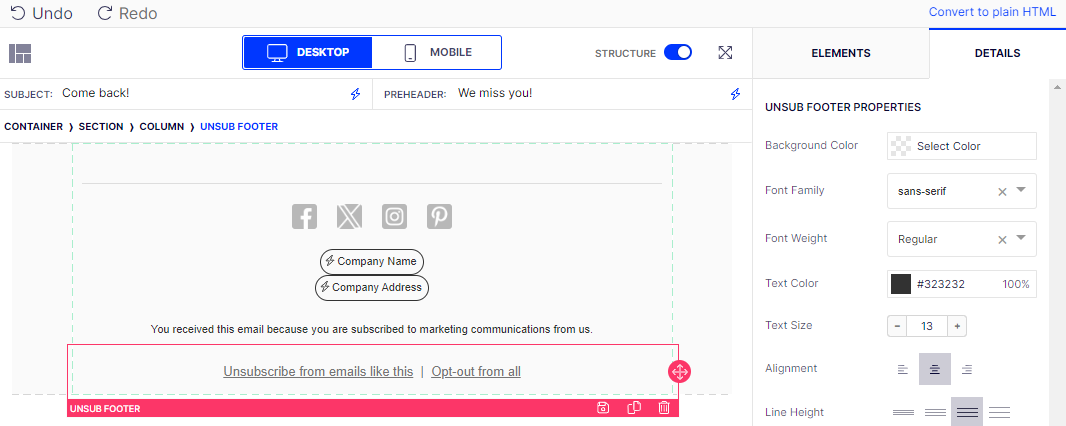Duplicate the Unsub Footer block
1066x426 pixels.
point(633,408)
